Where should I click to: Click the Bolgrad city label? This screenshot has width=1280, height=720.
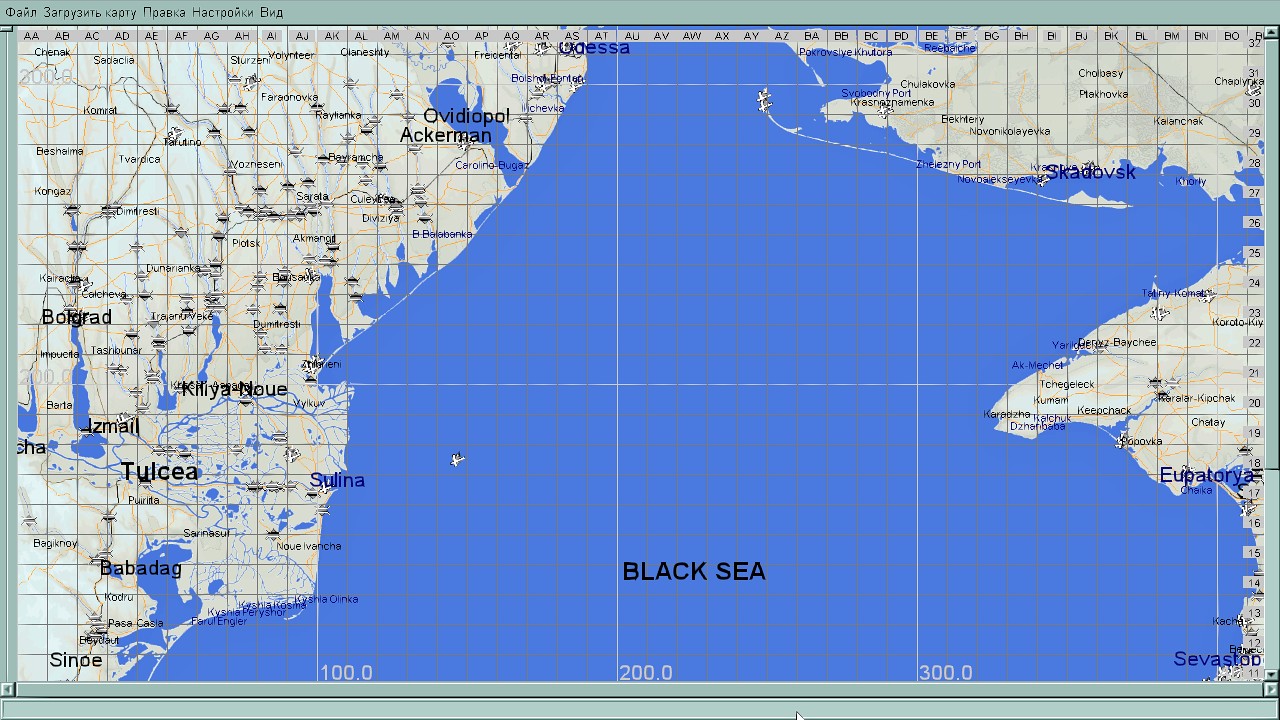click(77, 318)
